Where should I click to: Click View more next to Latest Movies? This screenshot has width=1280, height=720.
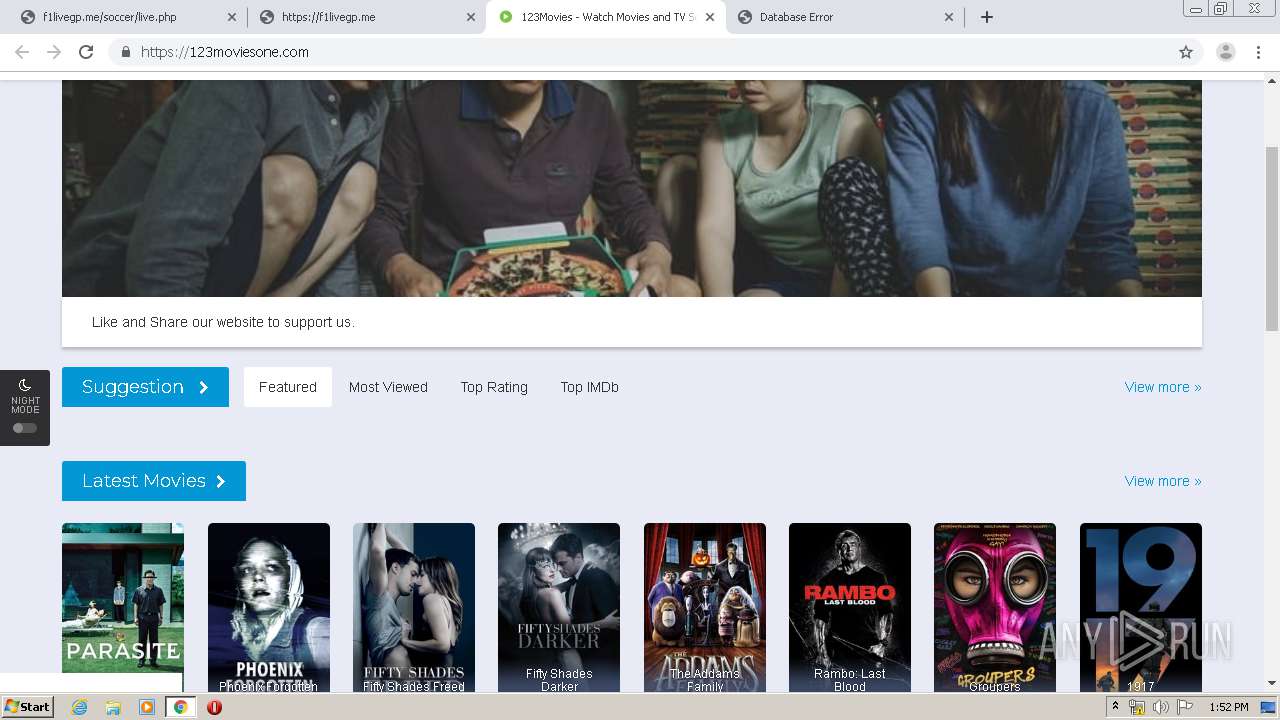[1163, 481]
